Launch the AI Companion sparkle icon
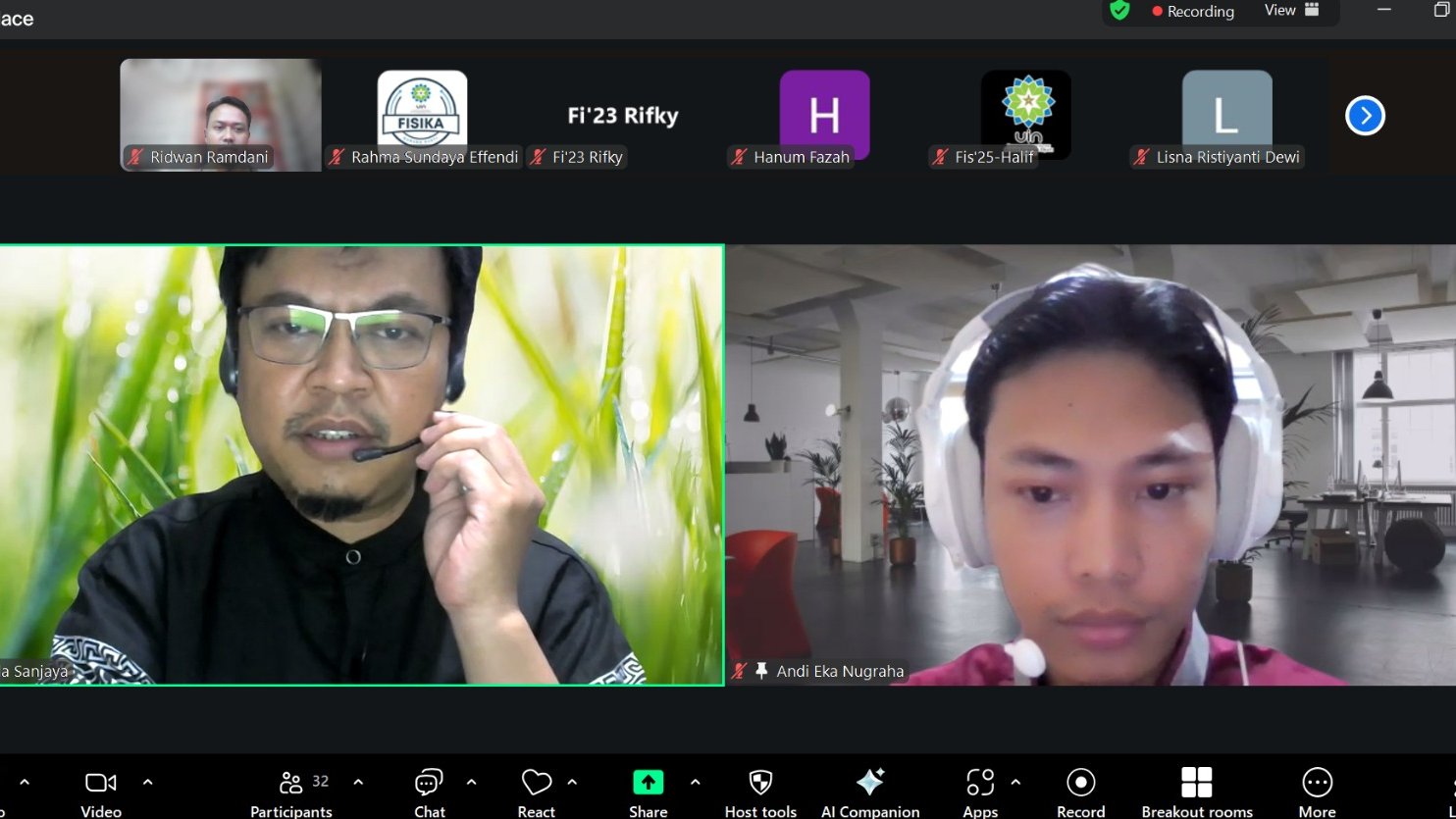Image resolution: width=1456 pixels, height=819 pixels. tap(869, 783)
